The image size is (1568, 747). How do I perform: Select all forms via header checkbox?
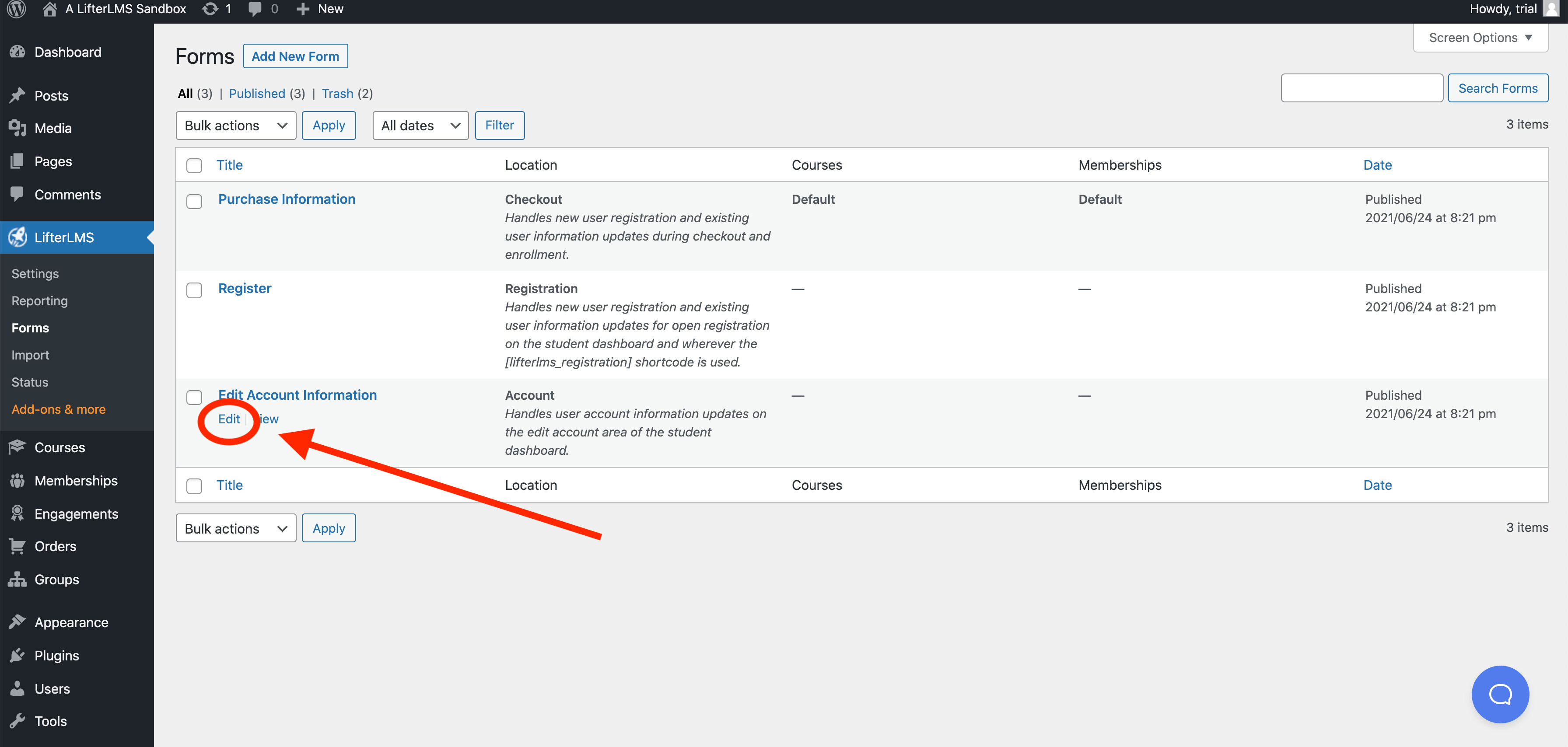pyautogui.click(x=194, y=165)
